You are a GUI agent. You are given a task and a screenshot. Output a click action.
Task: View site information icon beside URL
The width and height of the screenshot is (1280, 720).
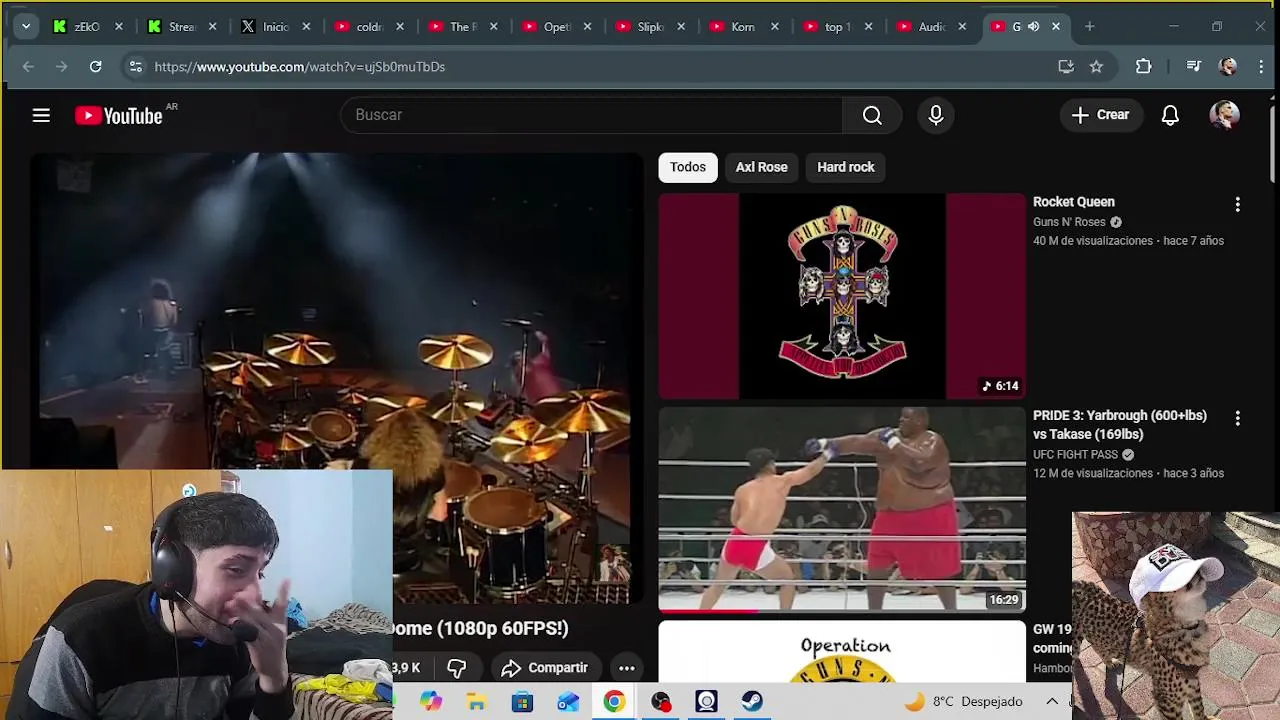pos(135,66)
